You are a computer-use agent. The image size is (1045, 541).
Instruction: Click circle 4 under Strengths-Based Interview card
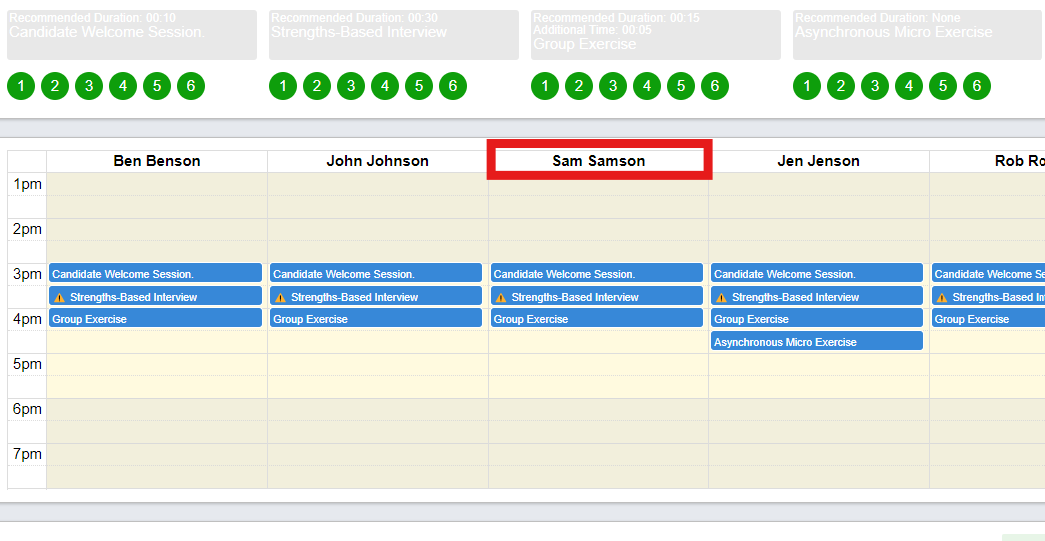click(x=385, y=86)
